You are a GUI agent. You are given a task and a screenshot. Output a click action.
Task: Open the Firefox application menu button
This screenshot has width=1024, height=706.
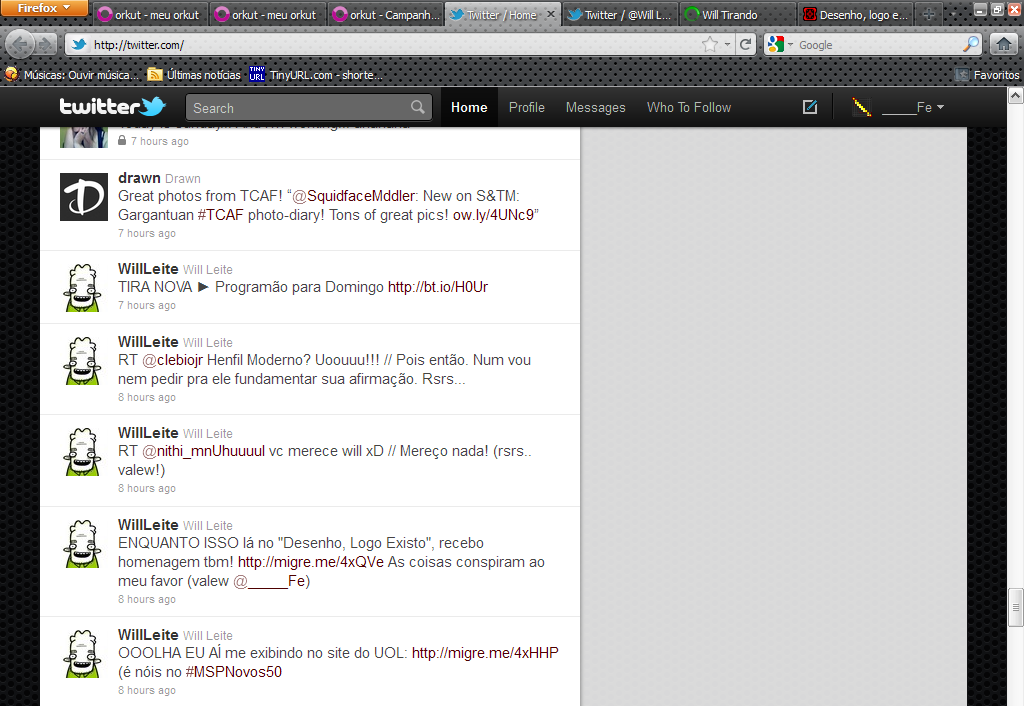(44, 8)
